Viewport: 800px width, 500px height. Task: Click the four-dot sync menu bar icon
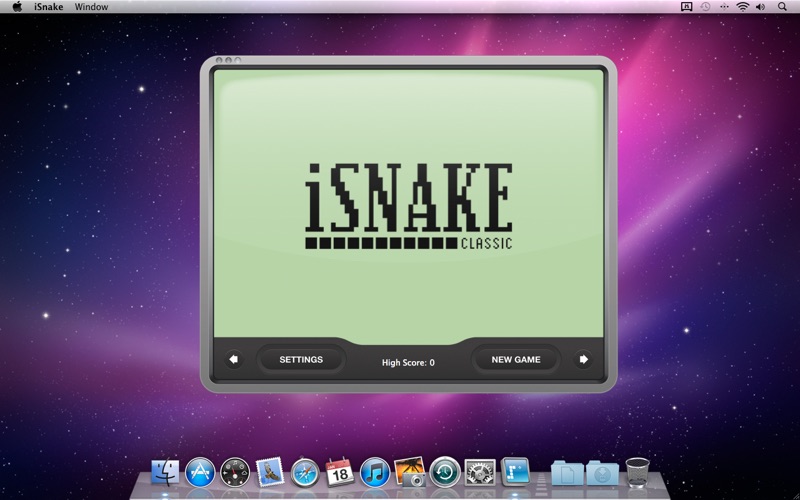[724, 7]
